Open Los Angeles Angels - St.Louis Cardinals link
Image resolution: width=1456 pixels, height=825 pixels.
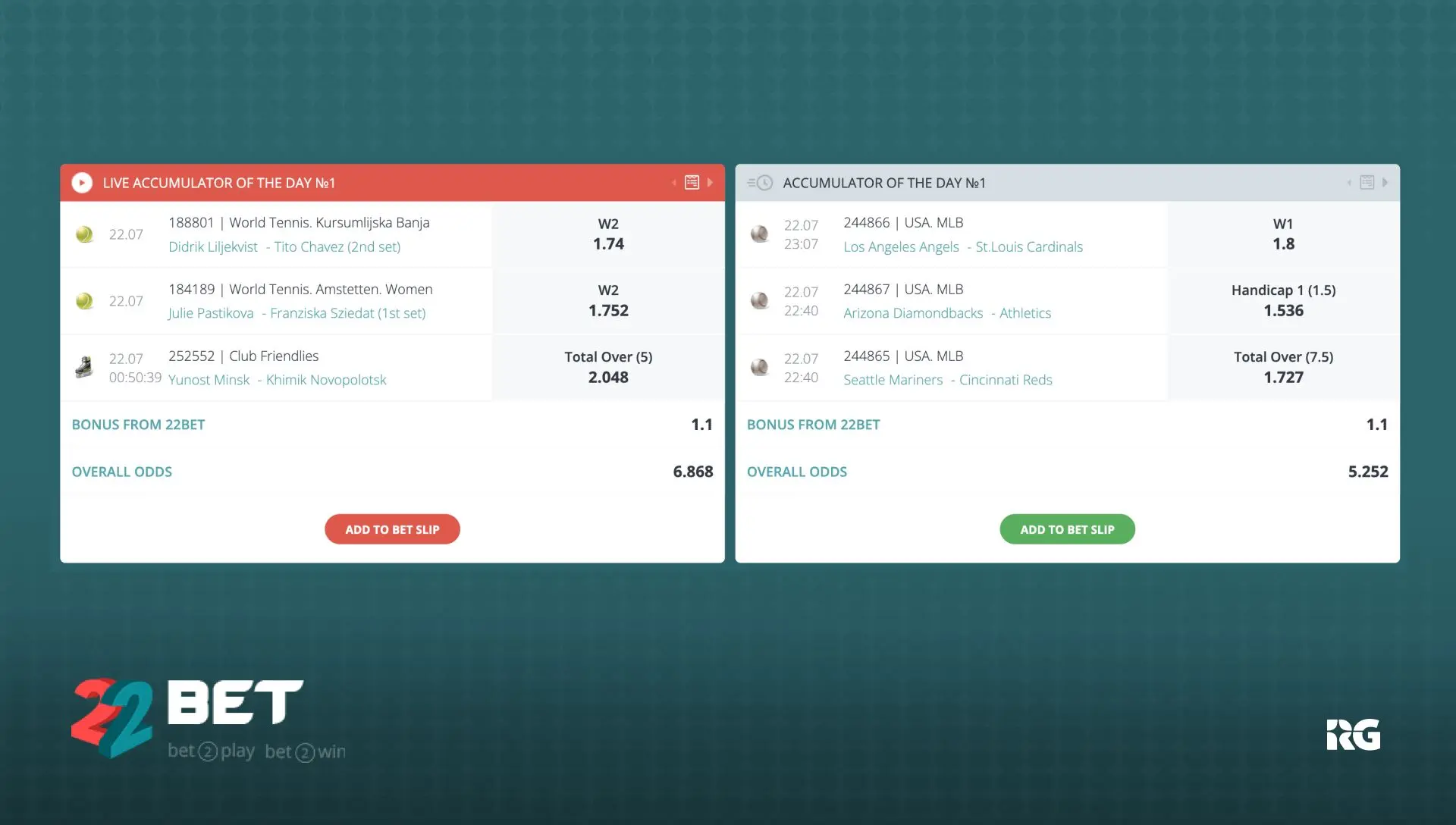pos(963,246)
